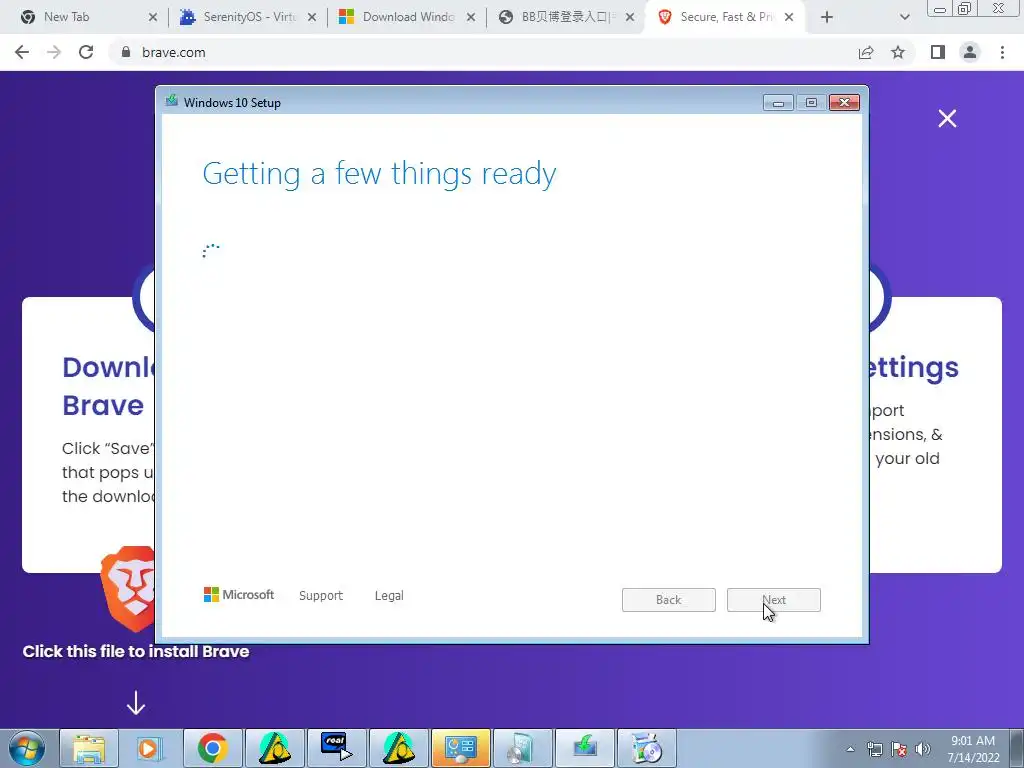Open the Chrome profile avatar menu

click(x=970, y=52)
